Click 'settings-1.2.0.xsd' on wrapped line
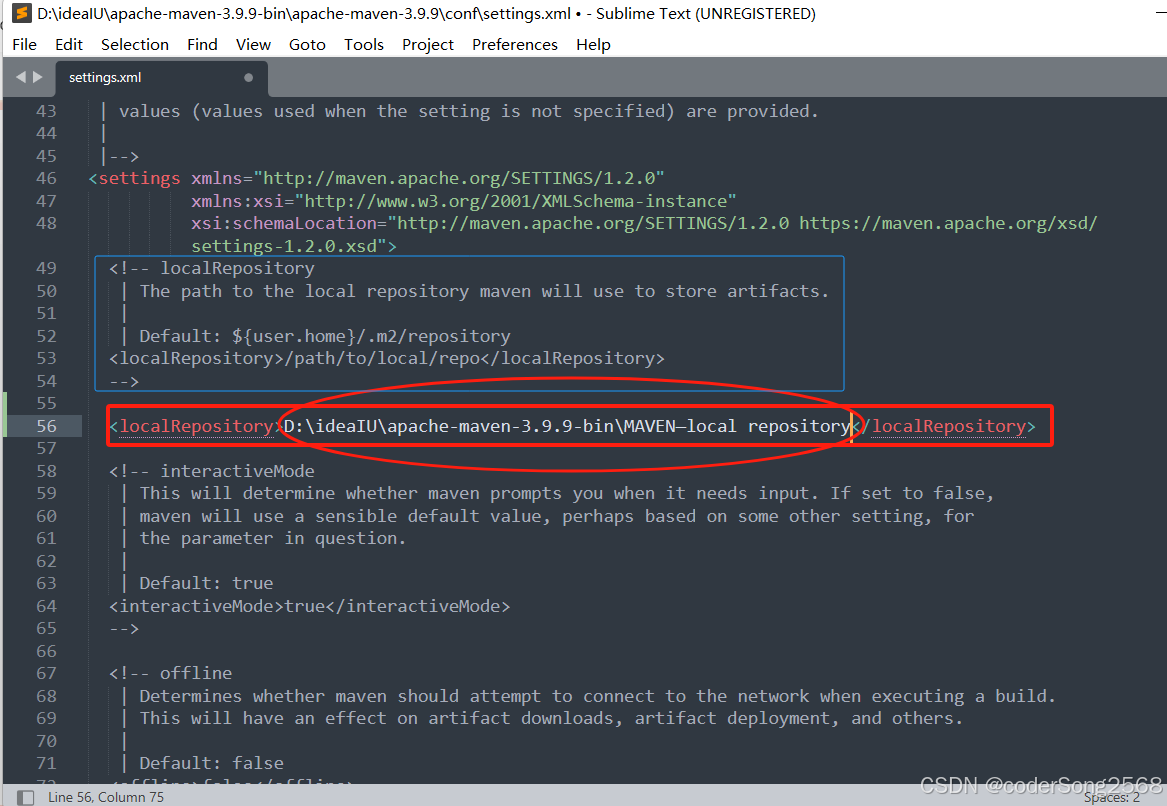 coord(284,246)
